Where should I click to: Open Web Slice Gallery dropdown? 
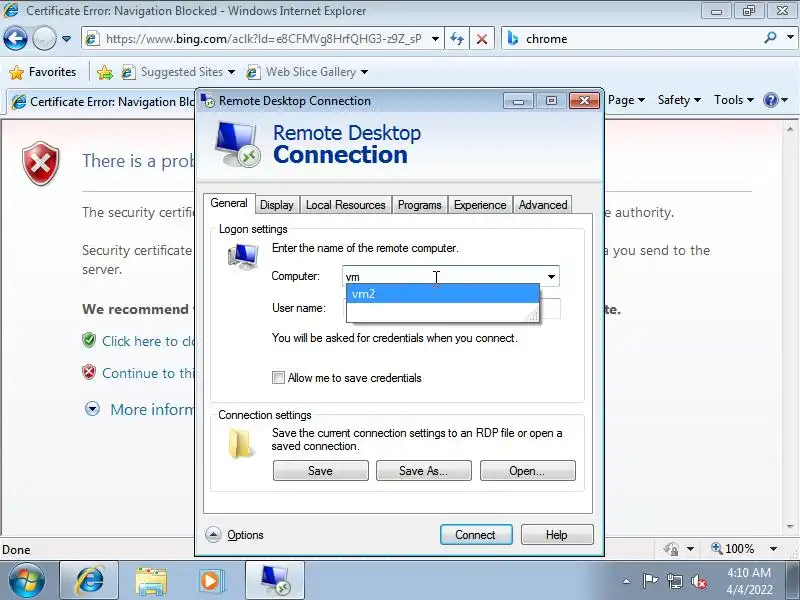307,72
